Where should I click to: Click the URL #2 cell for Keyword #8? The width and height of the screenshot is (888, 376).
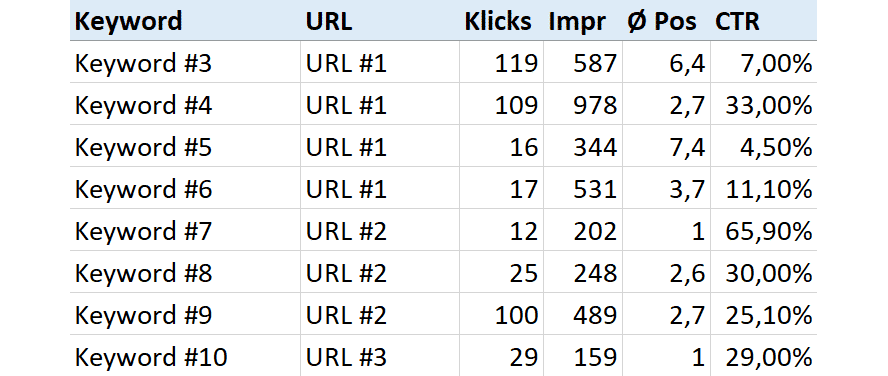pos(379,272)
